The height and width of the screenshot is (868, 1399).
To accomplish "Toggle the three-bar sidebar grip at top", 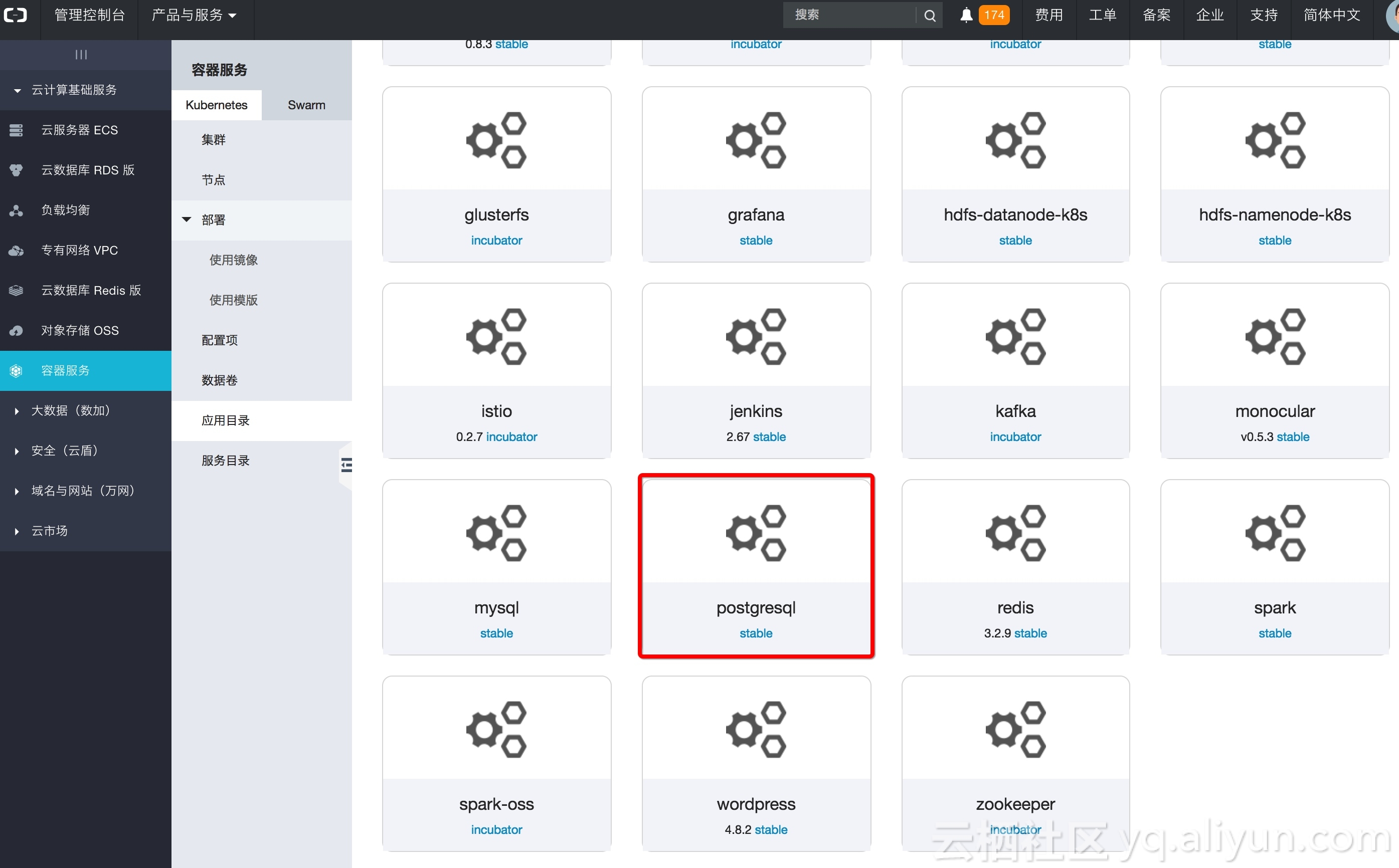I will click(x=81, y=55).
